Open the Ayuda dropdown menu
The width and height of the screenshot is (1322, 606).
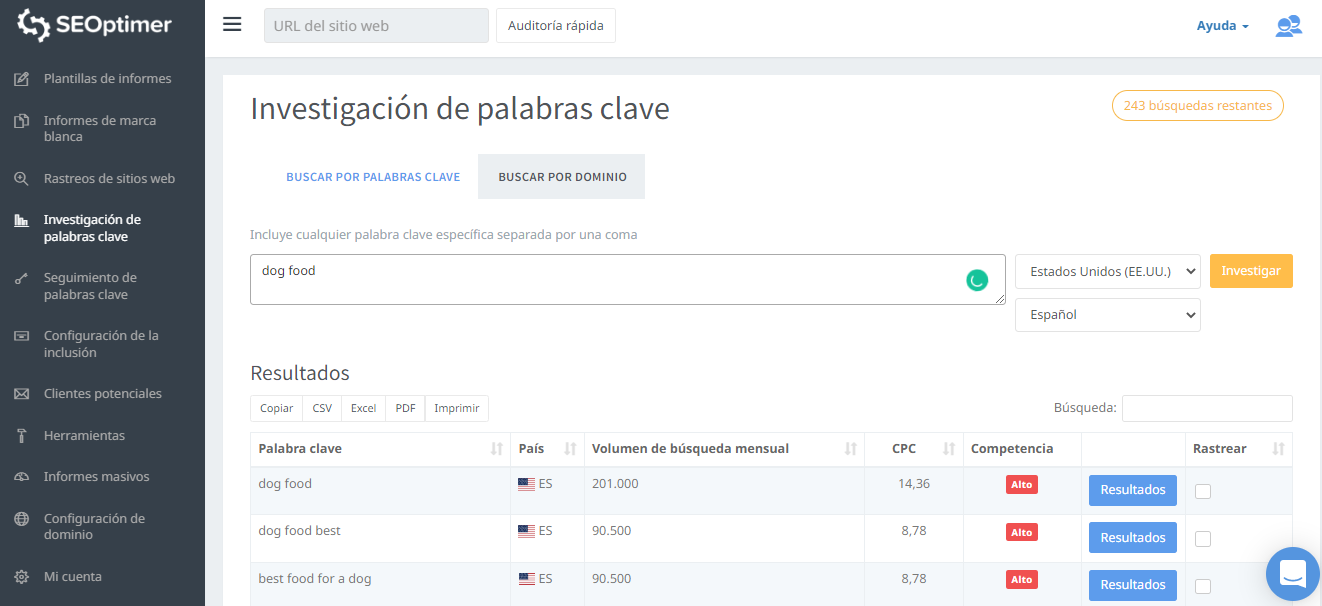click(x=1222, y=26)
